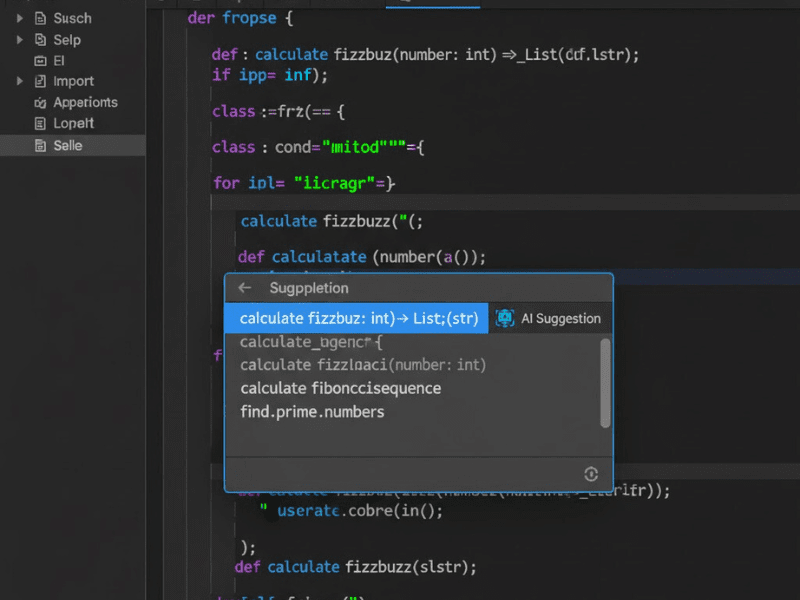Click the duplicate-page icon beside Selp
This screenshot has width=800, height=600.
pyautogui.click(x=39, y=40)
